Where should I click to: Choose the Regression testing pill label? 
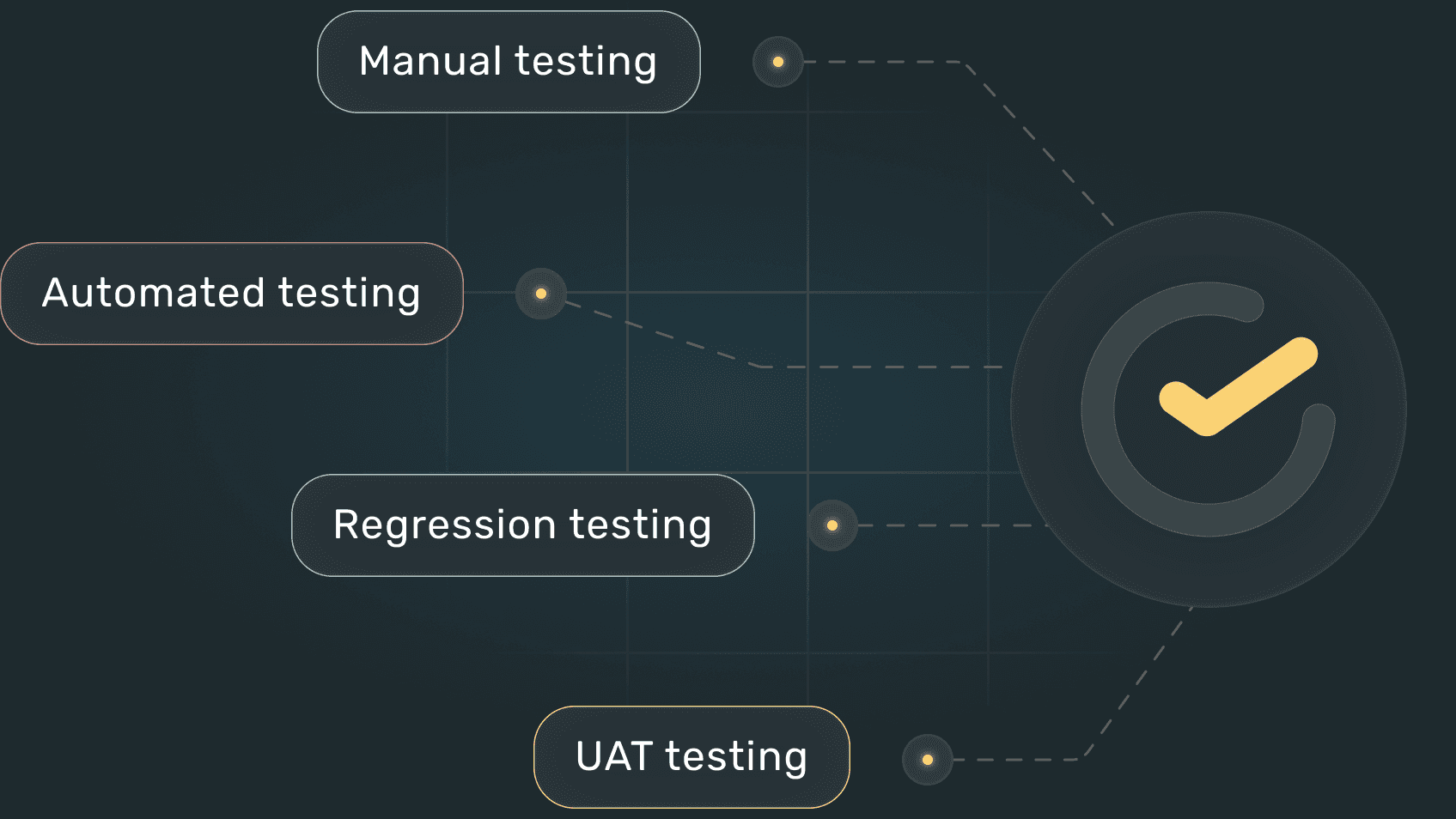click(523, 525)
